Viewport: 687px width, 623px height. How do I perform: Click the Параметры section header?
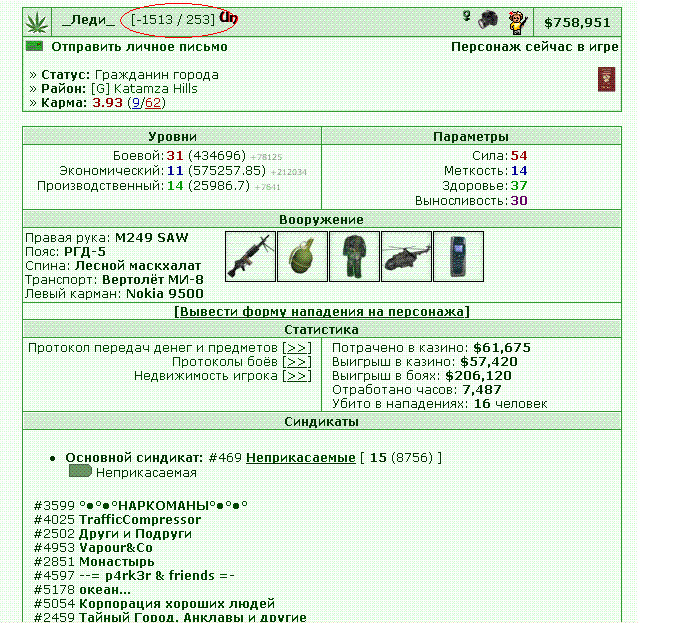(471, 137)
